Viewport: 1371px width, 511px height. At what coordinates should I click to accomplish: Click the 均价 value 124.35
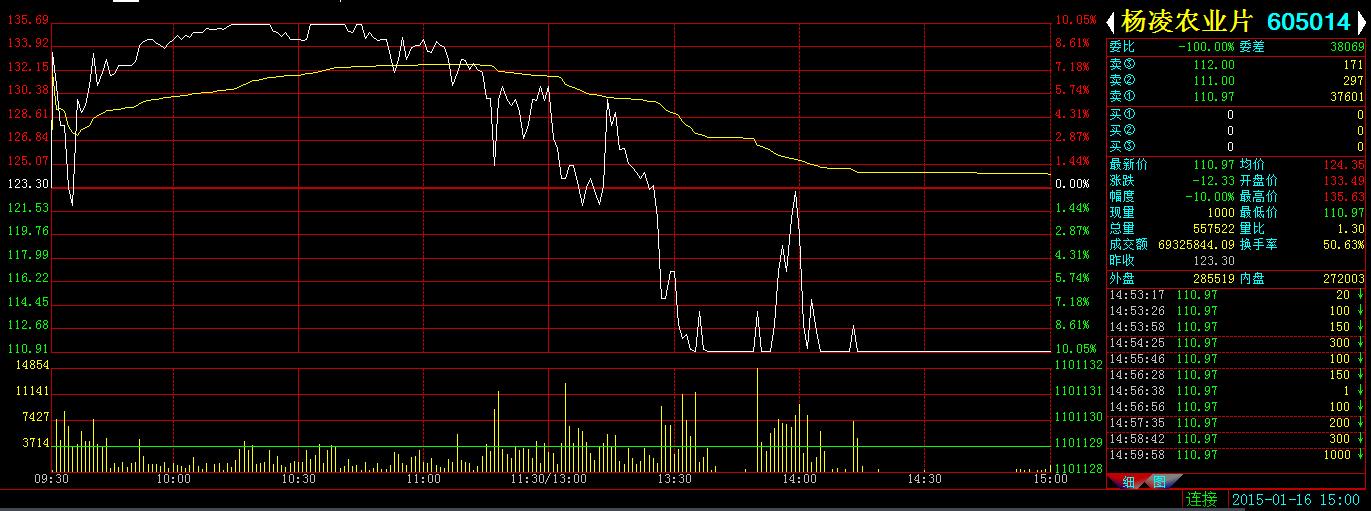click(x=1344, y=164)
